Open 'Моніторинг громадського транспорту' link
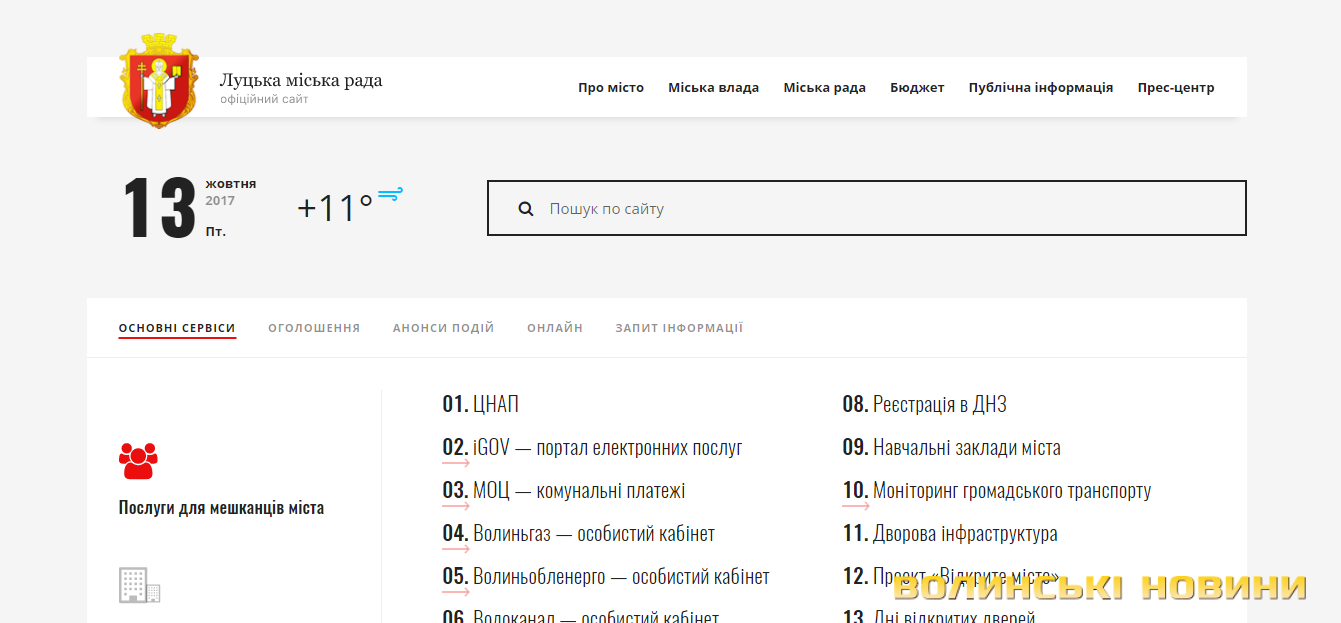Viewport: 1341px width, 623px height. [x=1011, y=491]
